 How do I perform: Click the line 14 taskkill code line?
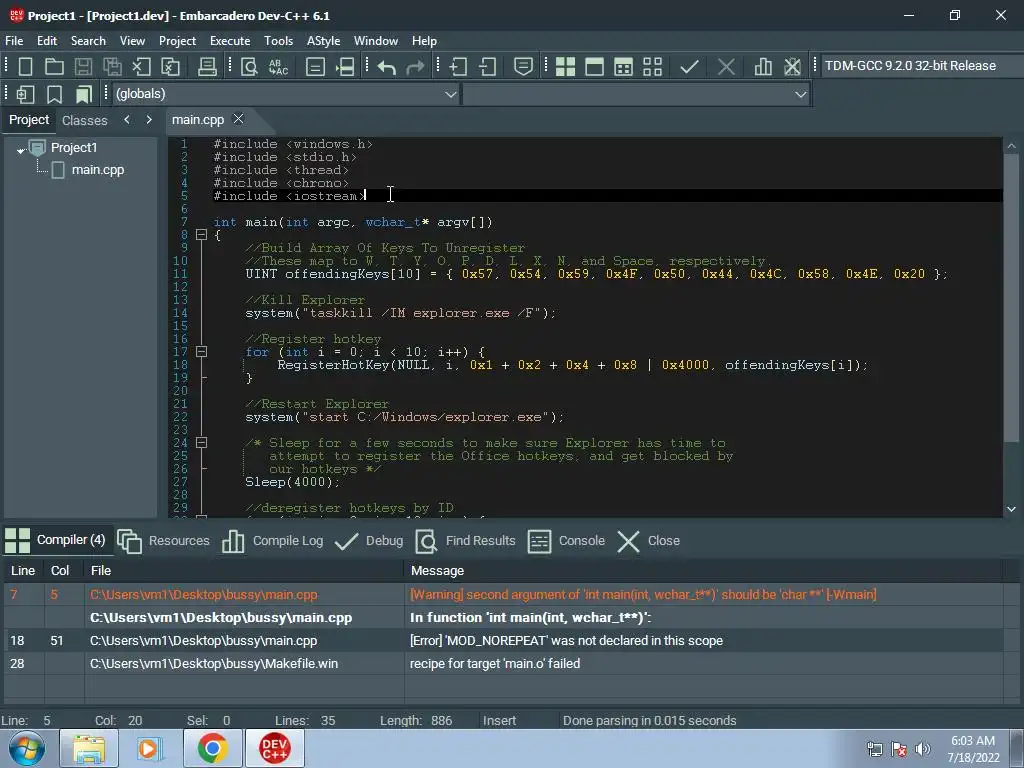(400, 313)
